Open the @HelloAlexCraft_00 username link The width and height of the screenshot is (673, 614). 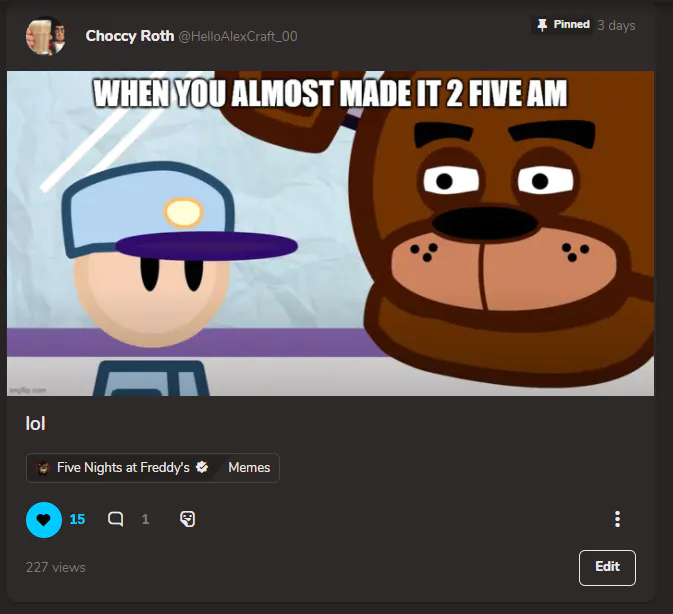click(x=238, y=36)
